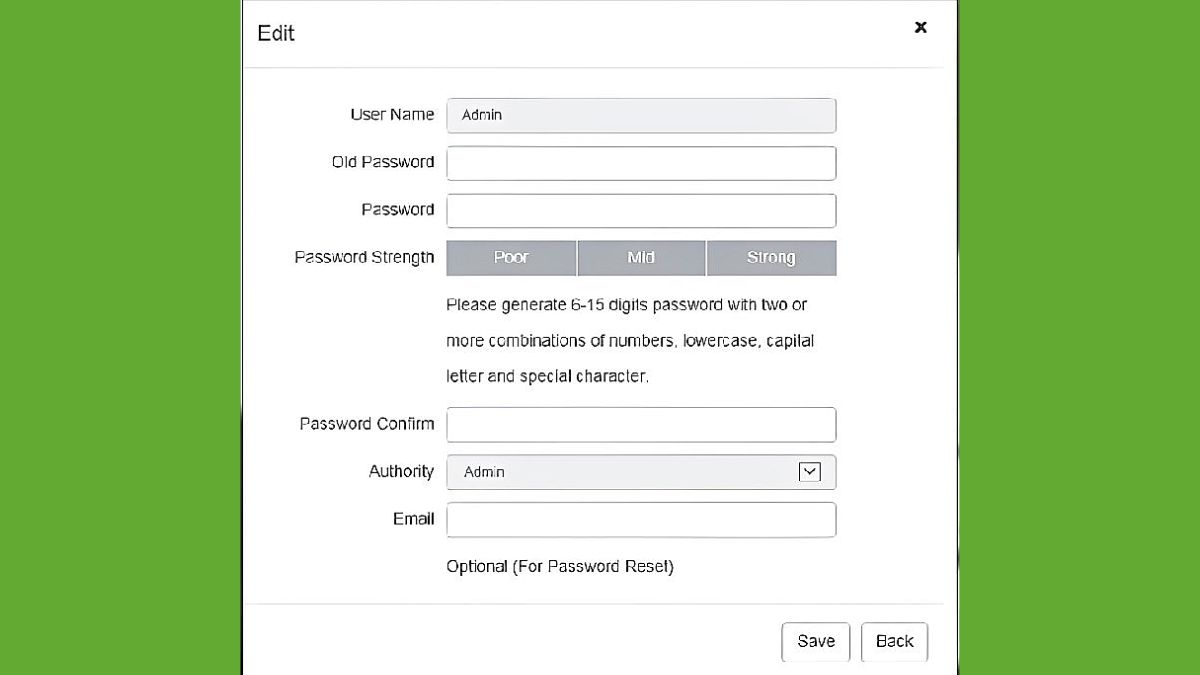Focus the Old Password input field
The image size is (1200, 675).
[640, 163]
